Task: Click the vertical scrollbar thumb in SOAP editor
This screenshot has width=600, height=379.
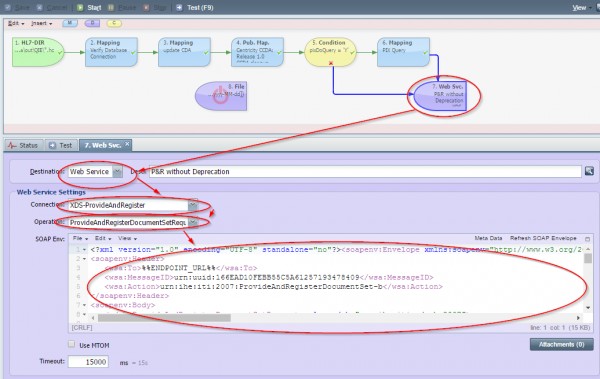Action: (588, 258)
